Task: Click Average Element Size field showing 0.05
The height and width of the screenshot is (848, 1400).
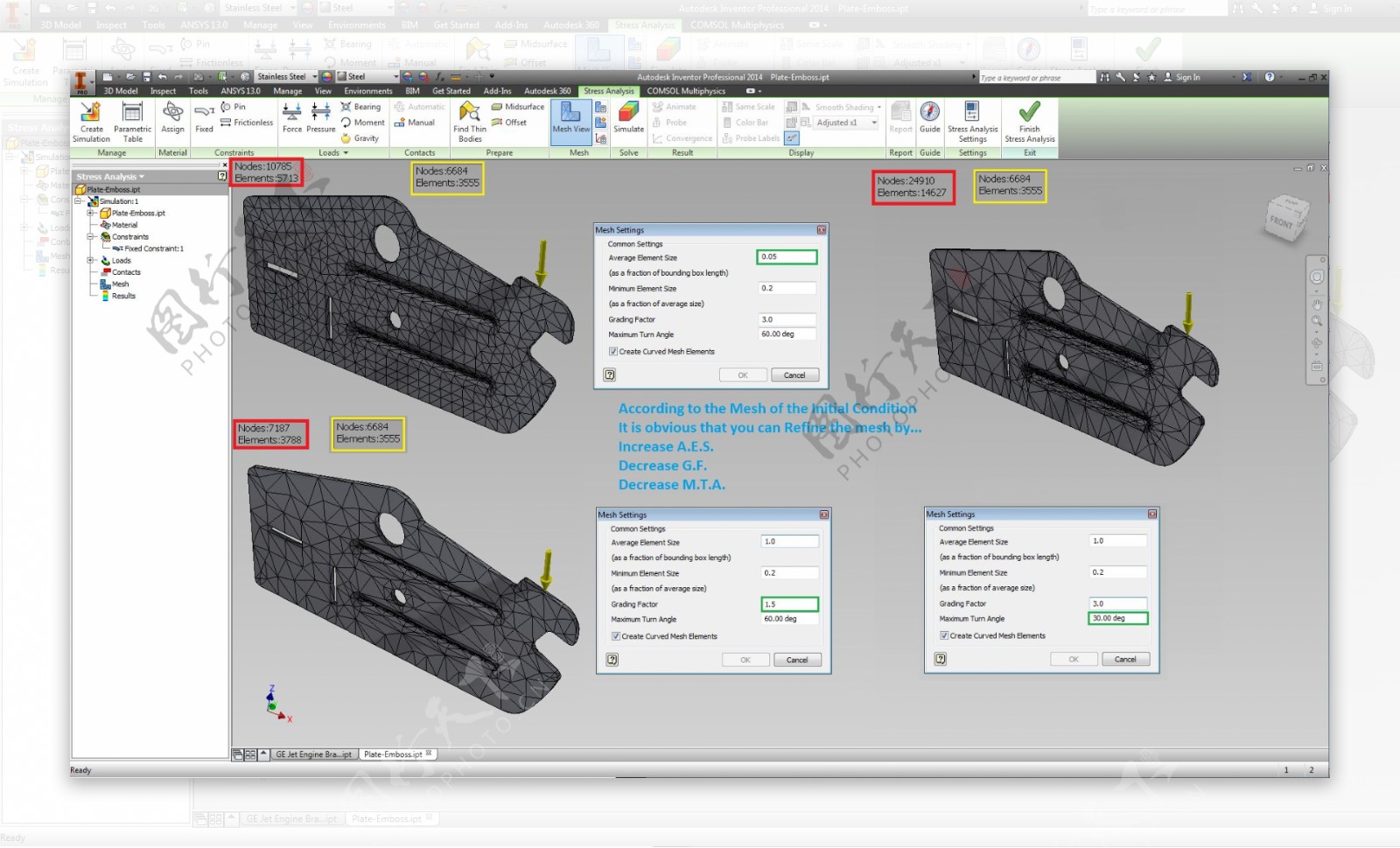Action: (787, 256)
